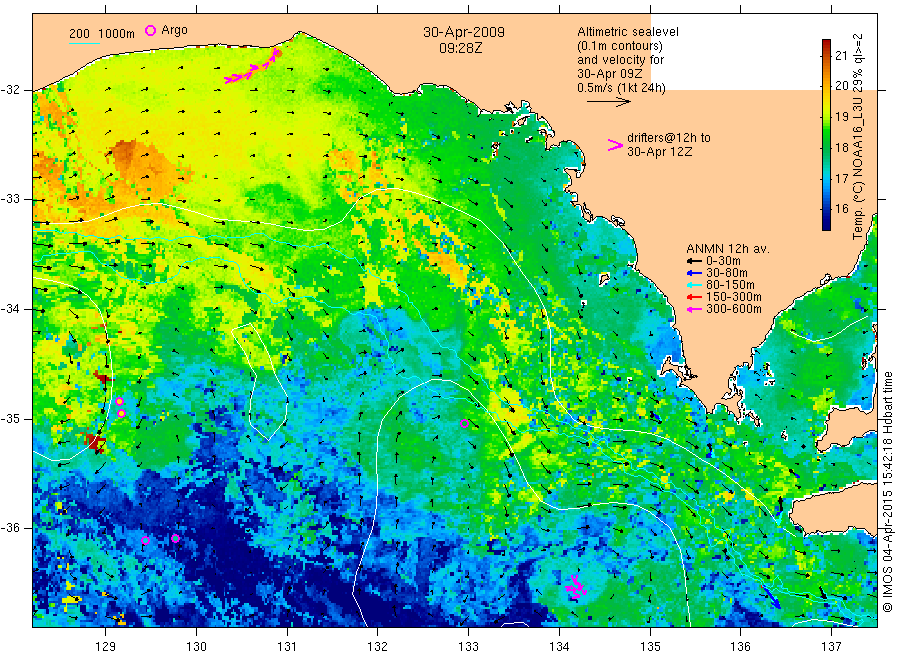900x660 pixels.
Task: Click the 132 longitude axis label
Action: click(x=378, y=647)
